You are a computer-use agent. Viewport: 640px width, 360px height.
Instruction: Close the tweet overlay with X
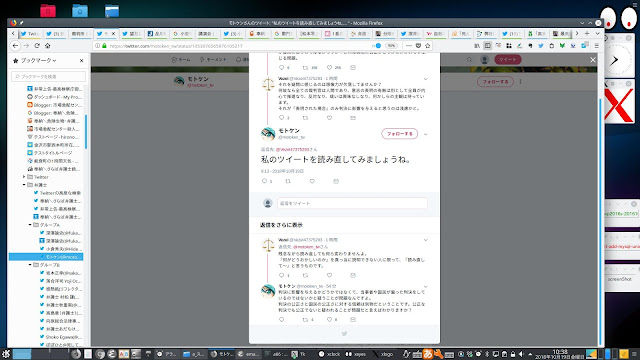[x=593, y=60]
